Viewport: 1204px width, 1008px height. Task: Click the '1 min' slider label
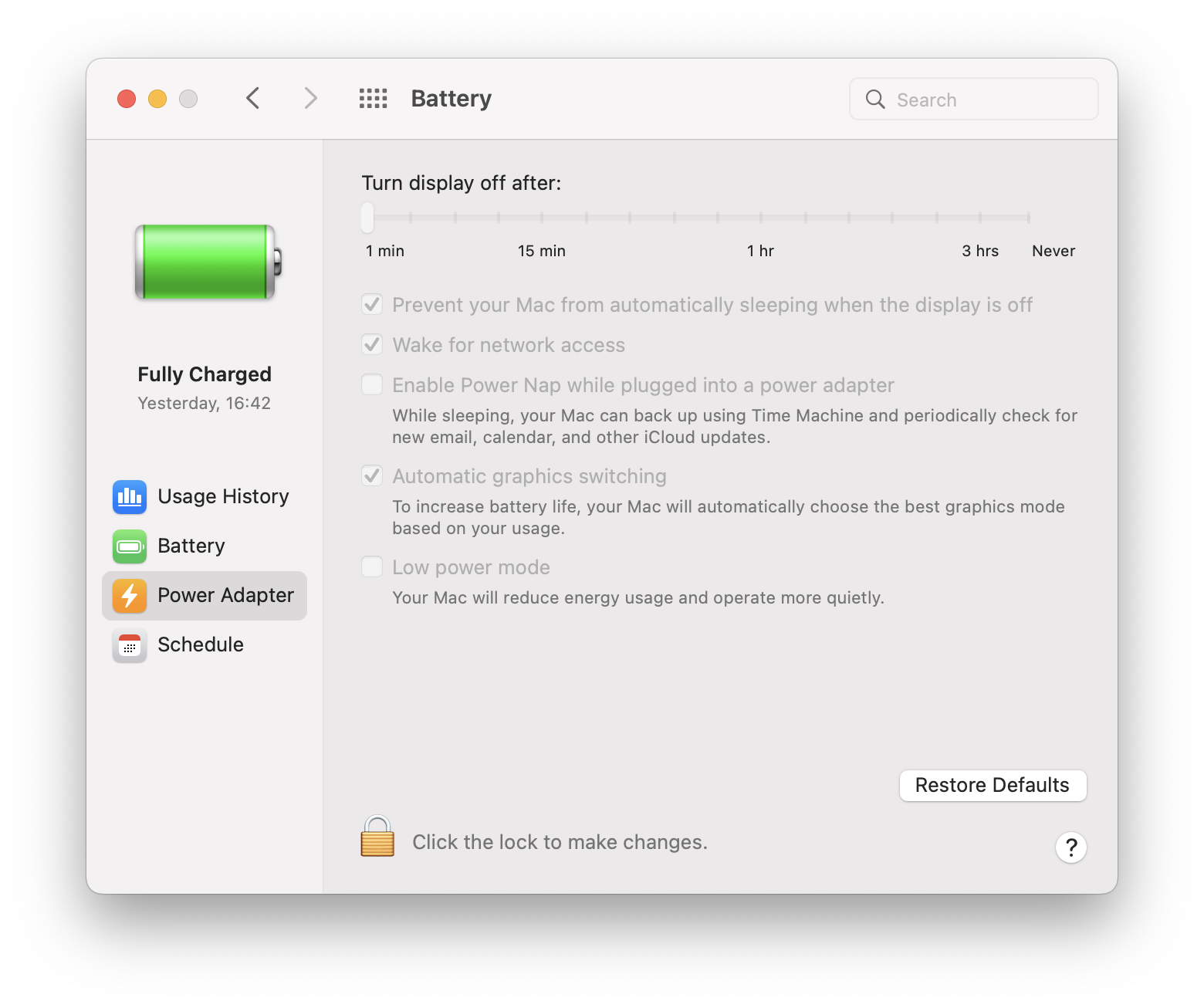coord(385,251)
